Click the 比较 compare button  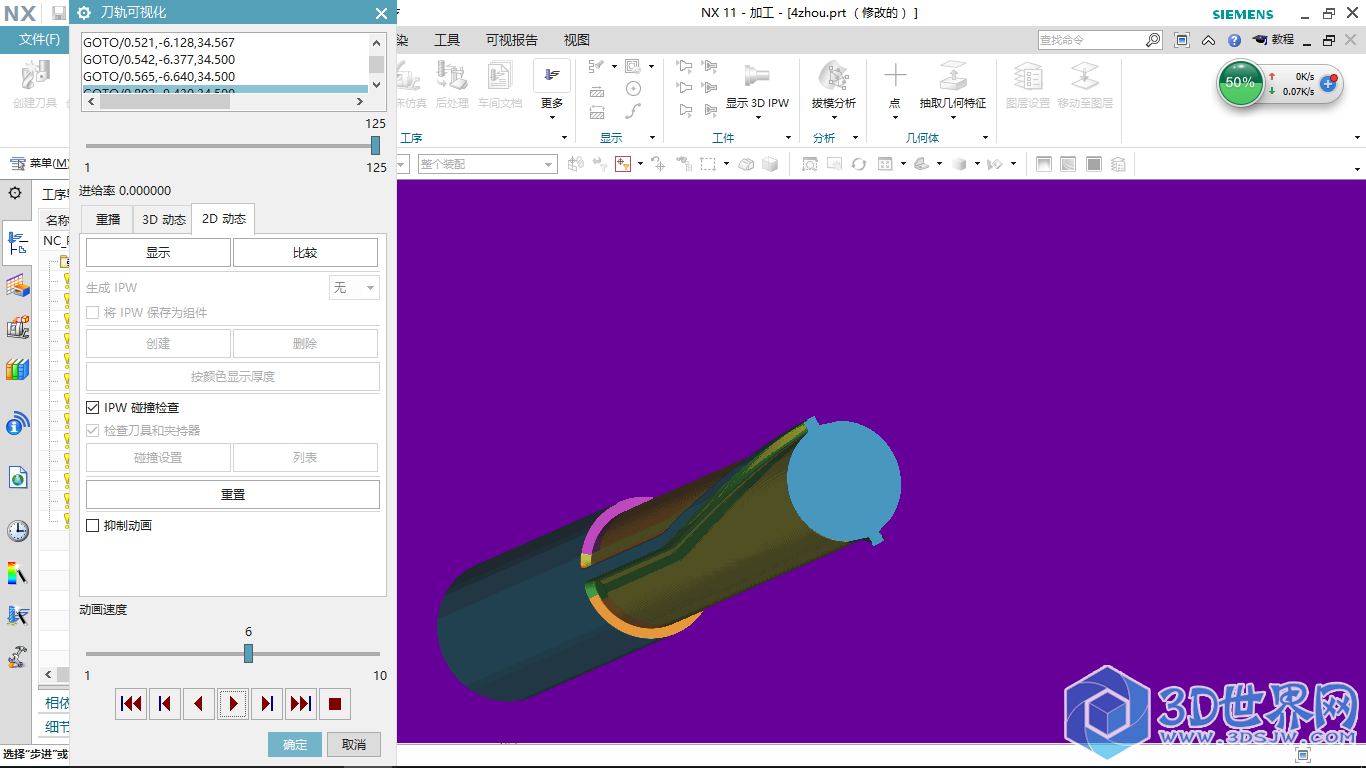coord(305,253)
